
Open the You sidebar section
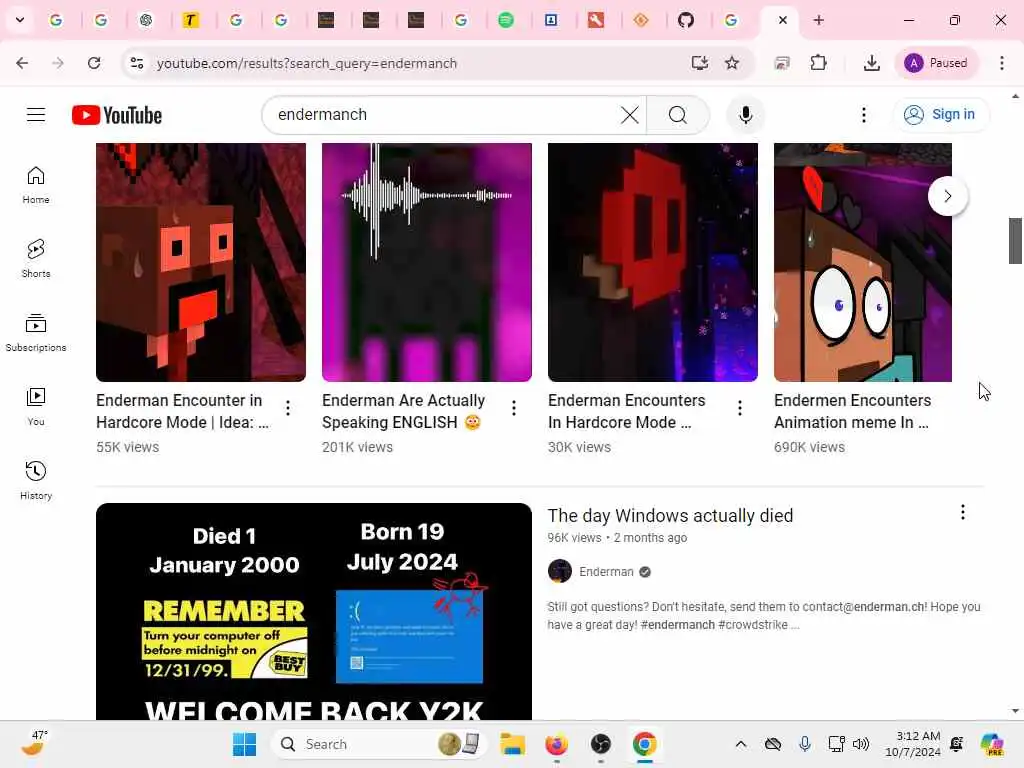(x=36, y=406)
